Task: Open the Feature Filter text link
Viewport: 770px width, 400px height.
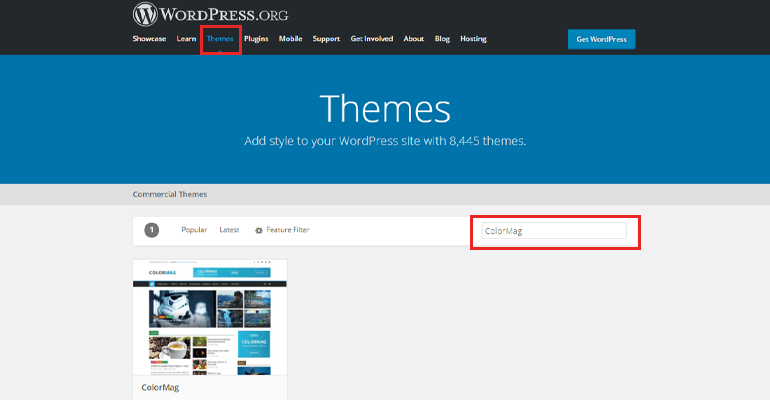Action: [x=288, y=230]
